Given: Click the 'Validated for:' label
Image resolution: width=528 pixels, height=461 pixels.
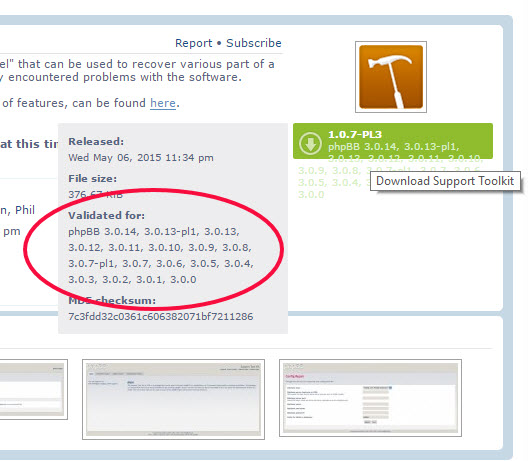Looking at the screenshot, I should pos(106,216).
